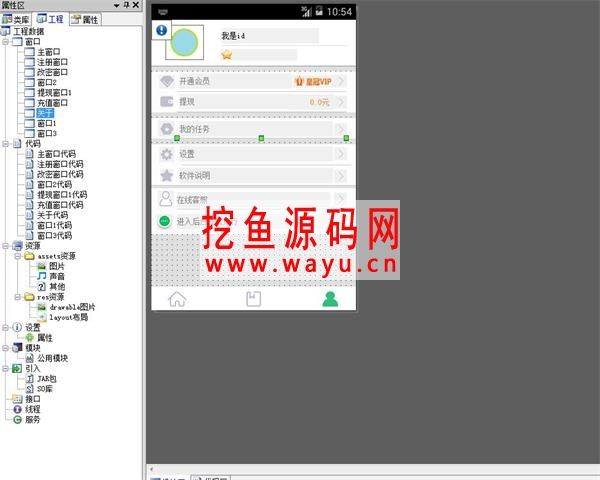Select 主窗口 in the project tree
This screenshot has height=480, width=600.
[x=48, y=52]
